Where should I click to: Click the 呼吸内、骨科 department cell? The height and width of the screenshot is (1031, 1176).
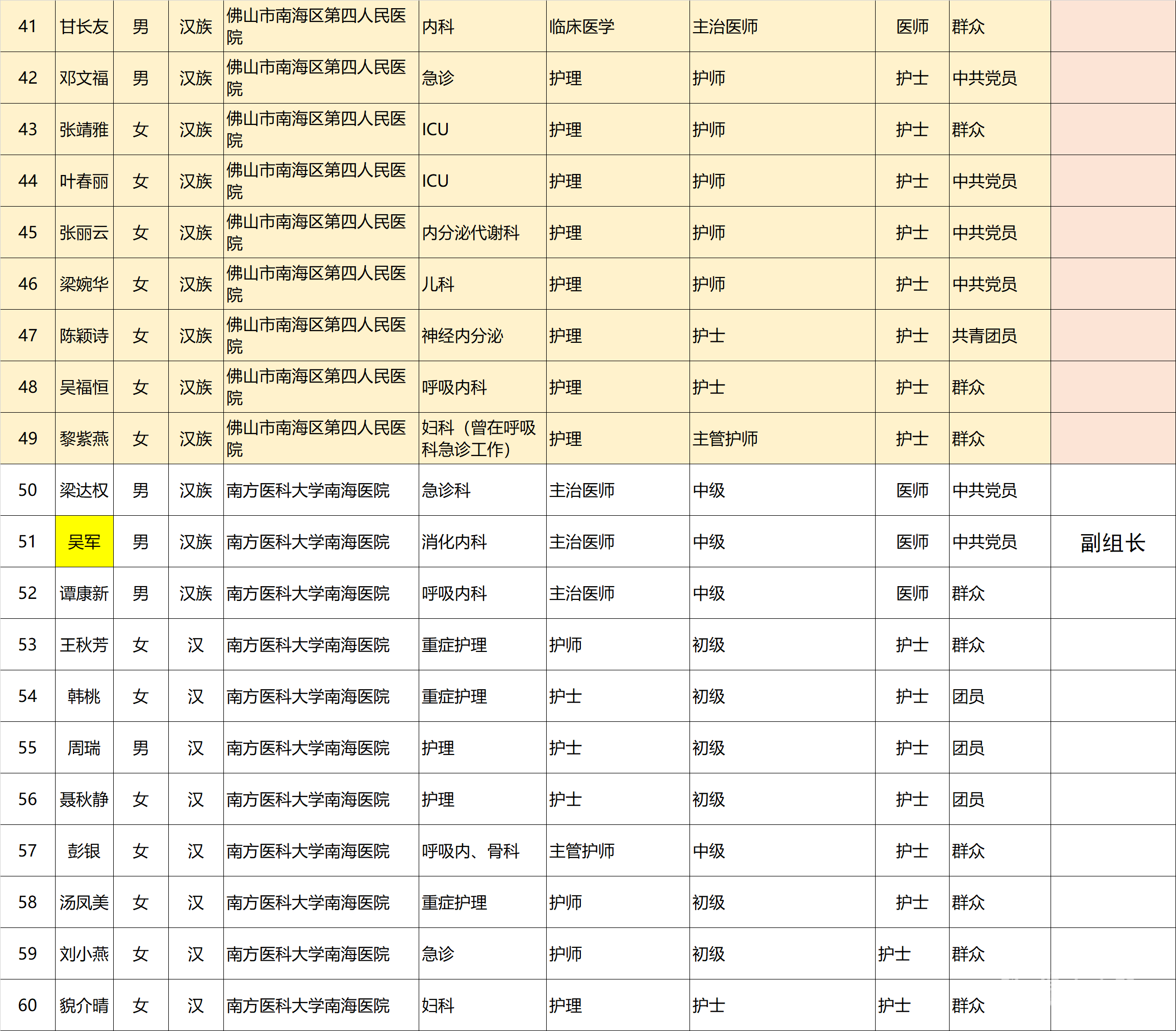(482, 850)
